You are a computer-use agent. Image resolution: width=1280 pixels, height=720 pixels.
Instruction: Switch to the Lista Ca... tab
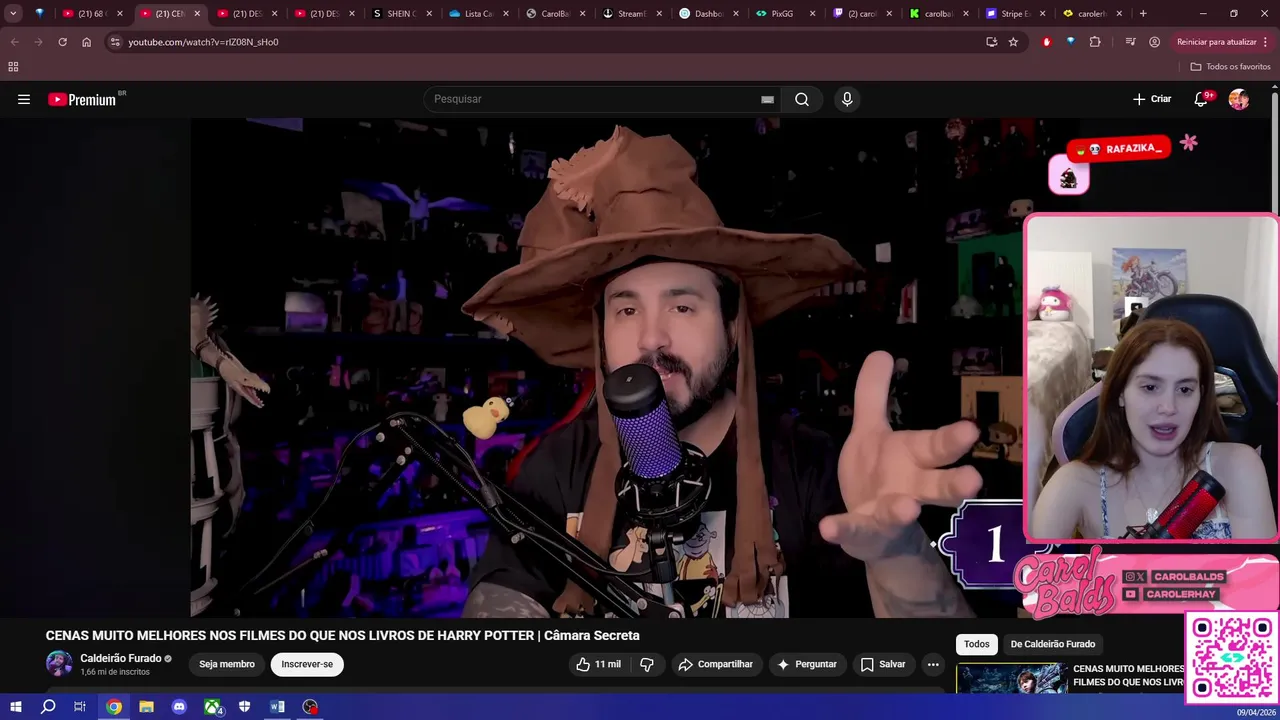click(x=478, y=14)
